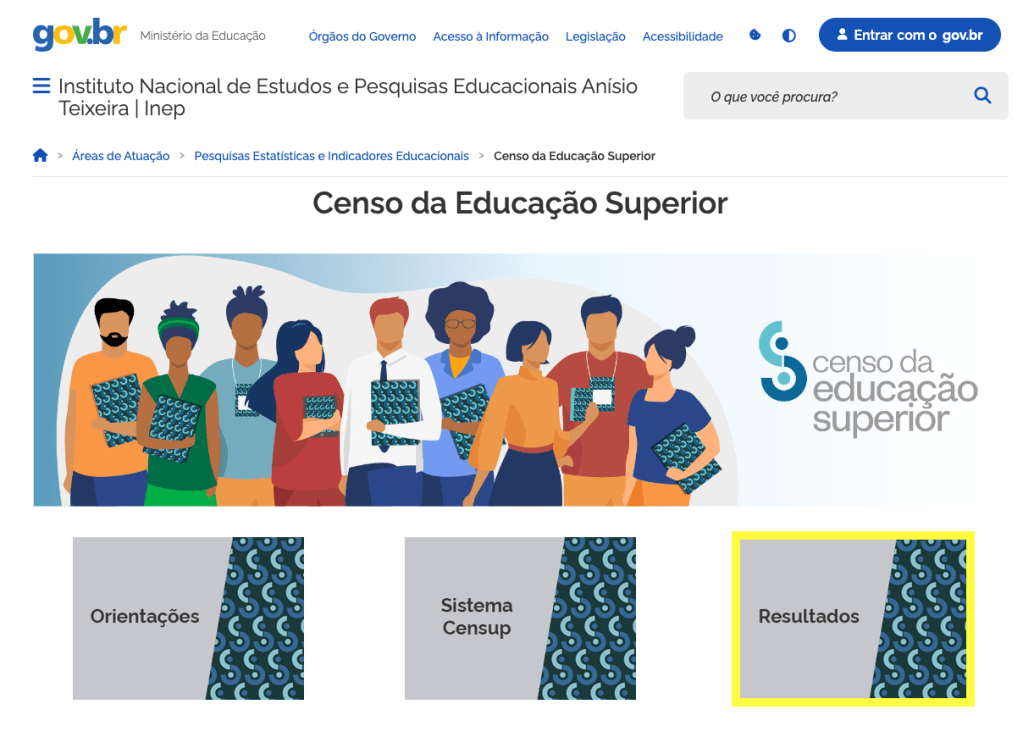Open the hamburger main menu
This screenshot has height=732, width=1023.
point(41,87)
